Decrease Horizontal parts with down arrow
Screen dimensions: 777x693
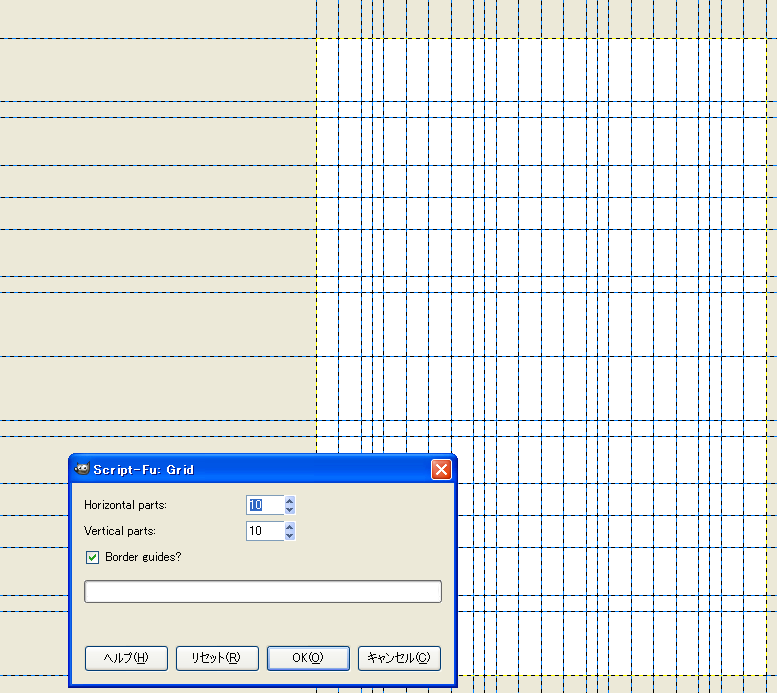(x=290, y=510)
